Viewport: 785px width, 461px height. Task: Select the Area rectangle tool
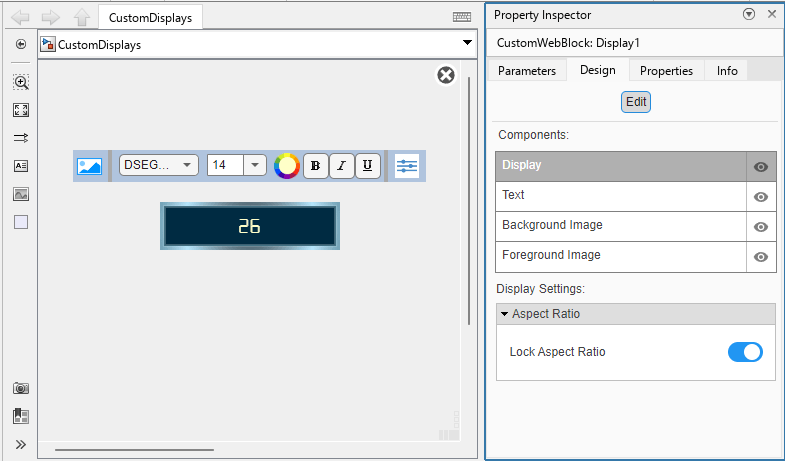pos(21,222)
